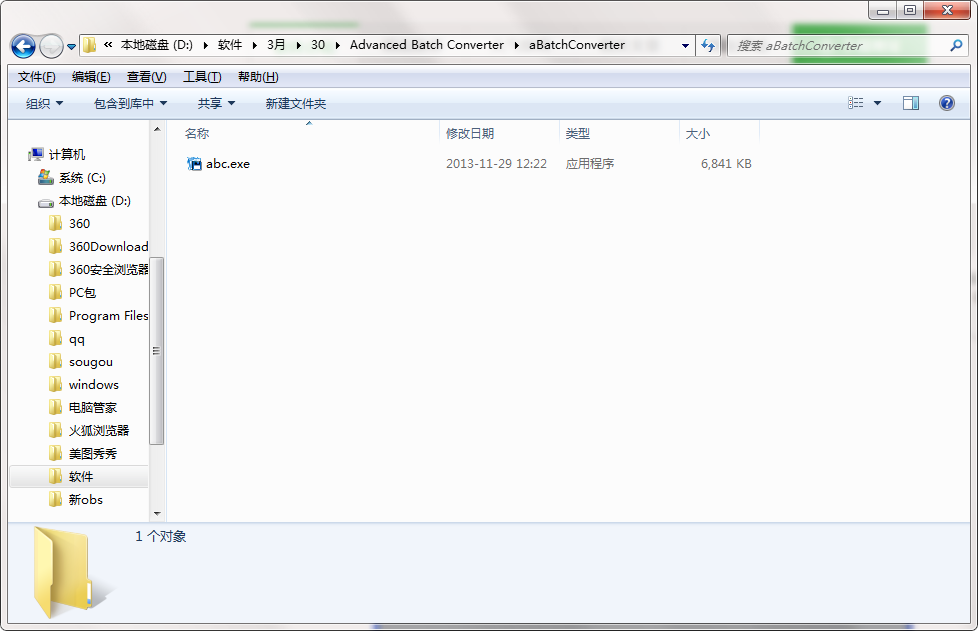Expand subfolder arrow after 软件 breadcrumb
This screenshot has height=631, width=978.
[x=254, y=45]
